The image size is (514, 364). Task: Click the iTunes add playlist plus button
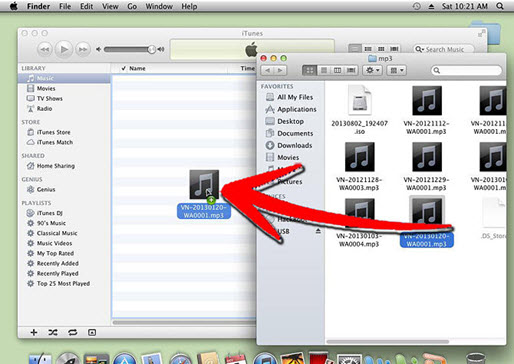pos(34,332)
